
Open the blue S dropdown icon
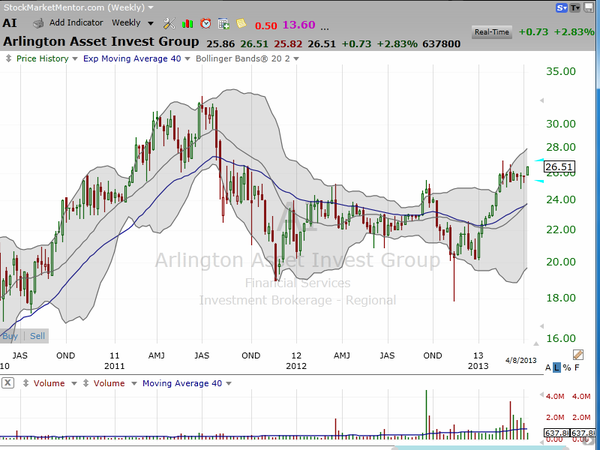coord(561,8)
